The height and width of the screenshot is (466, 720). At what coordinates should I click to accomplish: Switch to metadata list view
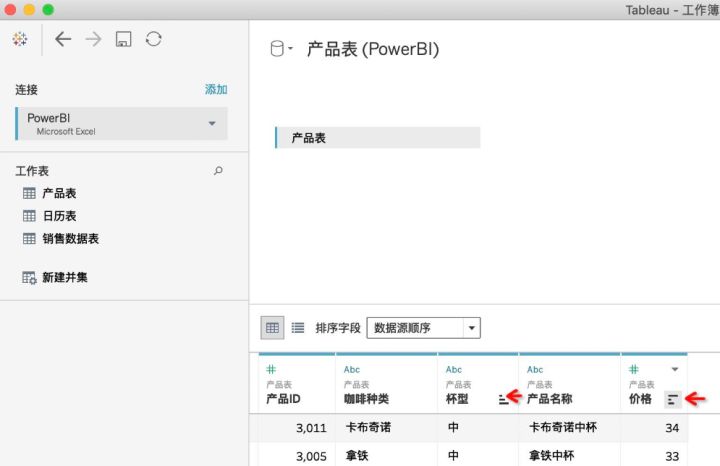(x=298, y=328)
